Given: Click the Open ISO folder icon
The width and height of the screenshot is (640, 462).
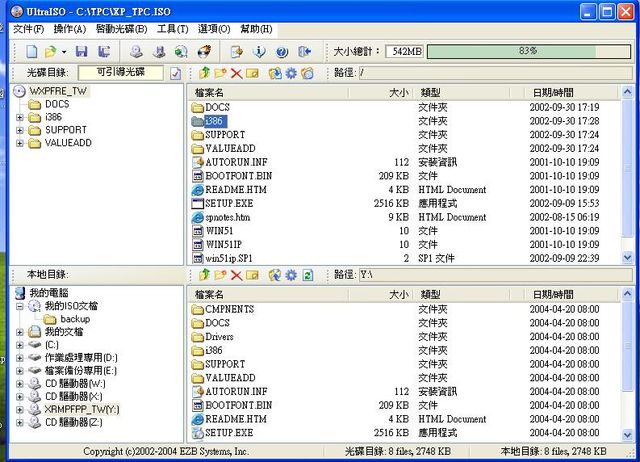Looking at the screenshot, I should [x=51, y=51].
